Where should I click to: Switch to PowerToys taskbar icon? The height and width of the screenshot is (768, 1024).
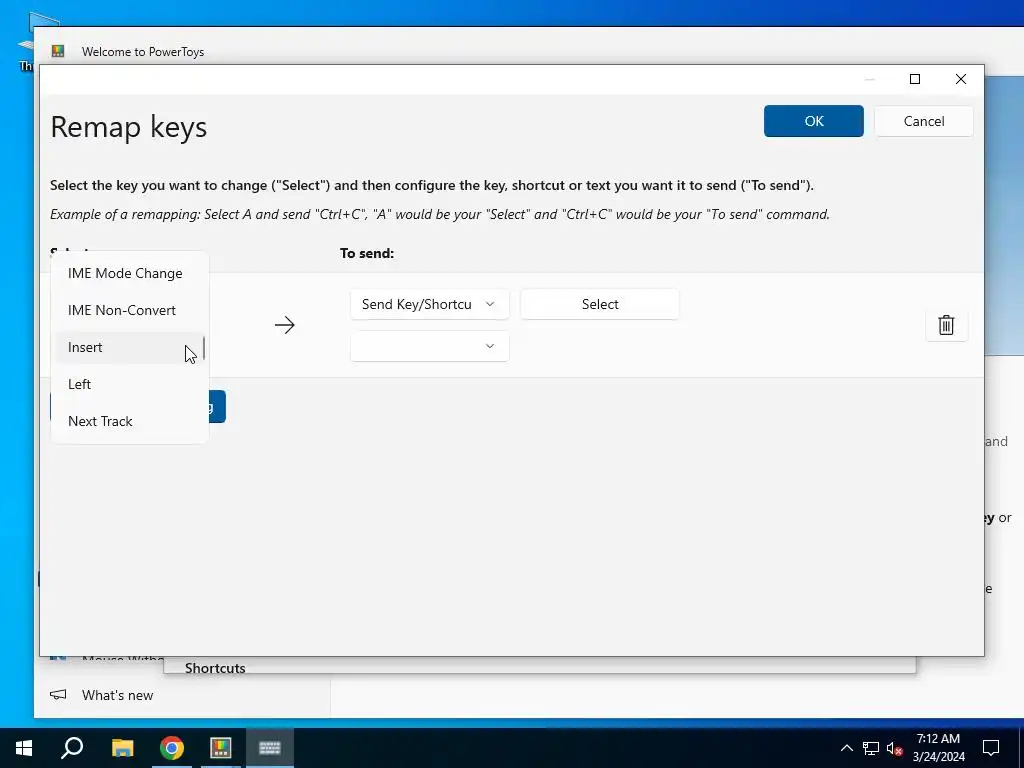click(221, 748)
